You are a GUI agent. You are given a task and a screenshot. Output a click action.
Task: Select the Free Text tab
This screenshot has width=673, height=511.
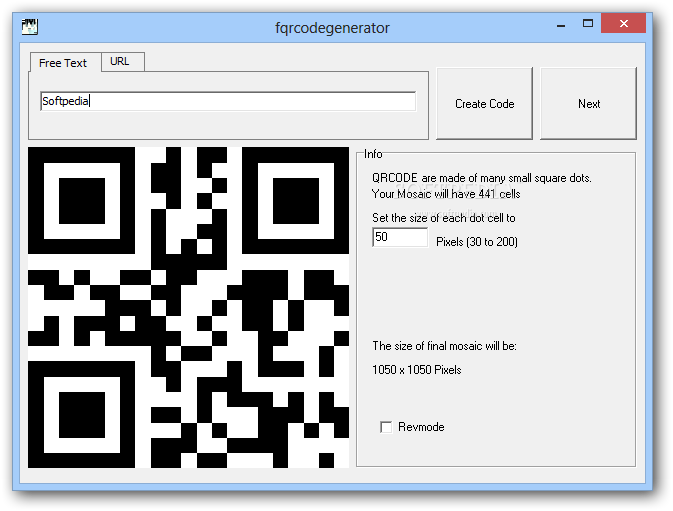click(x=65, y=63)
